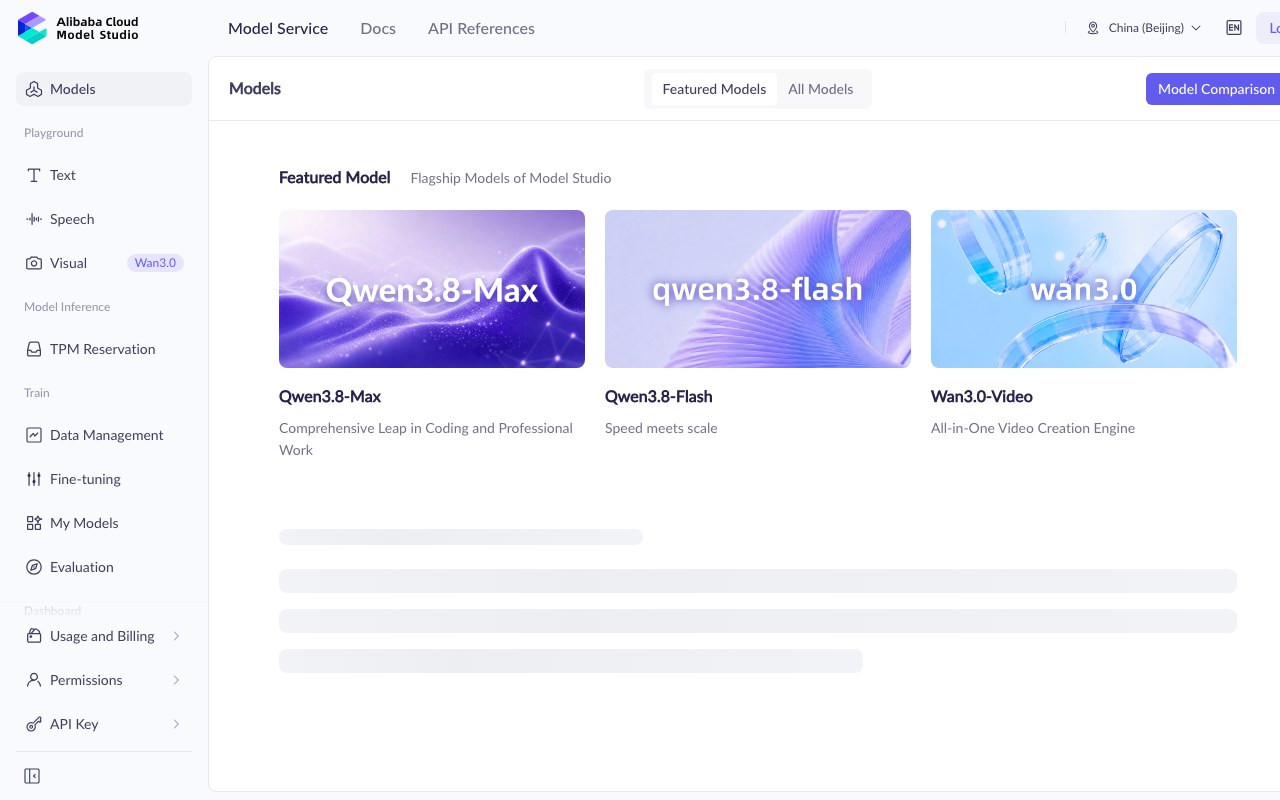The image size is (1280, 800).
Task: Click the TPM Reservation icon
Action: pyautogui.click(x=34, y=349)
